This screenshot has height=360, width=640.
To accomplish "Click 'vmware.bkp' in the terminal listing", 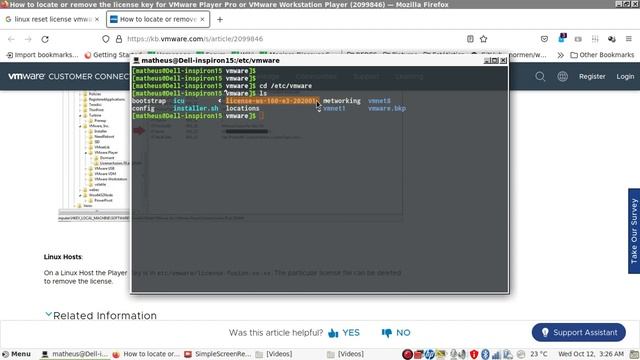I will 387,109.
